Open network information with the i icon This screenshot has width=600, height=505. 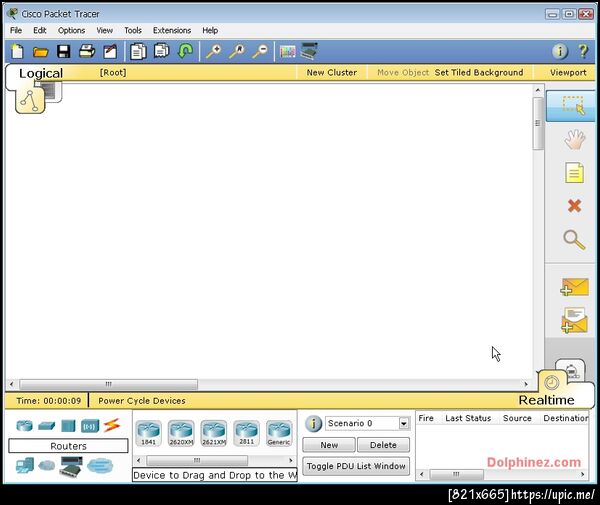click(x=560, y=51)
